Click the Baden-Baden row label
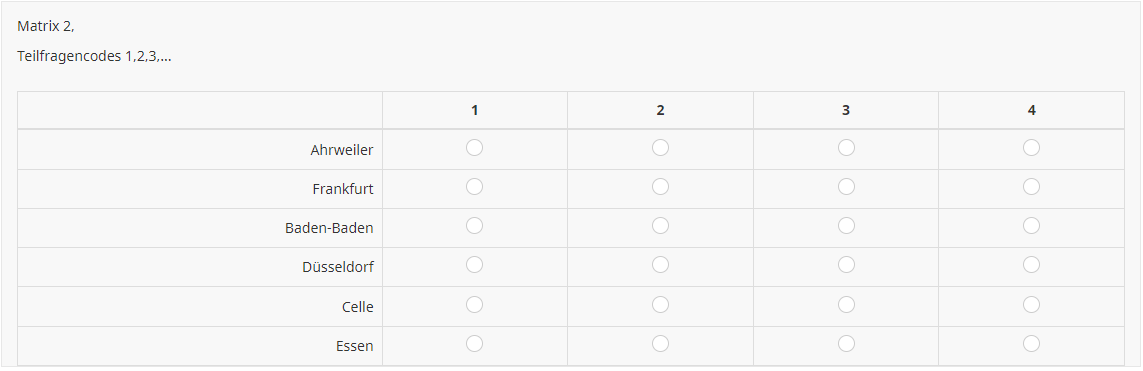Screen dimensions: 1143x371 (329, 228)
